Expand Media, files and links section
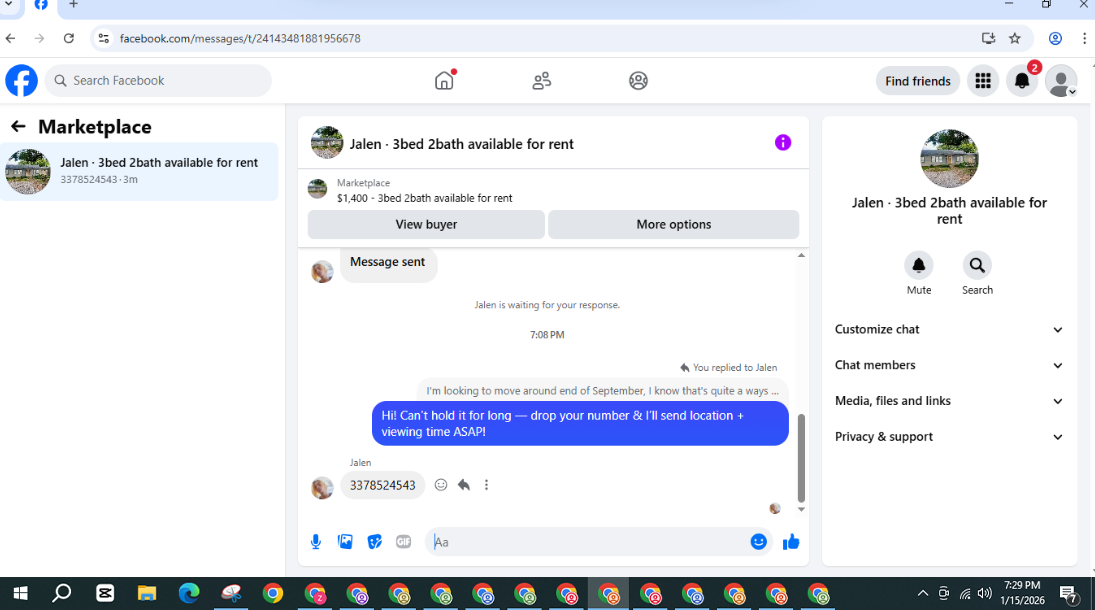The width and height of the screenshot is (1095, 610). click(949, 400)
